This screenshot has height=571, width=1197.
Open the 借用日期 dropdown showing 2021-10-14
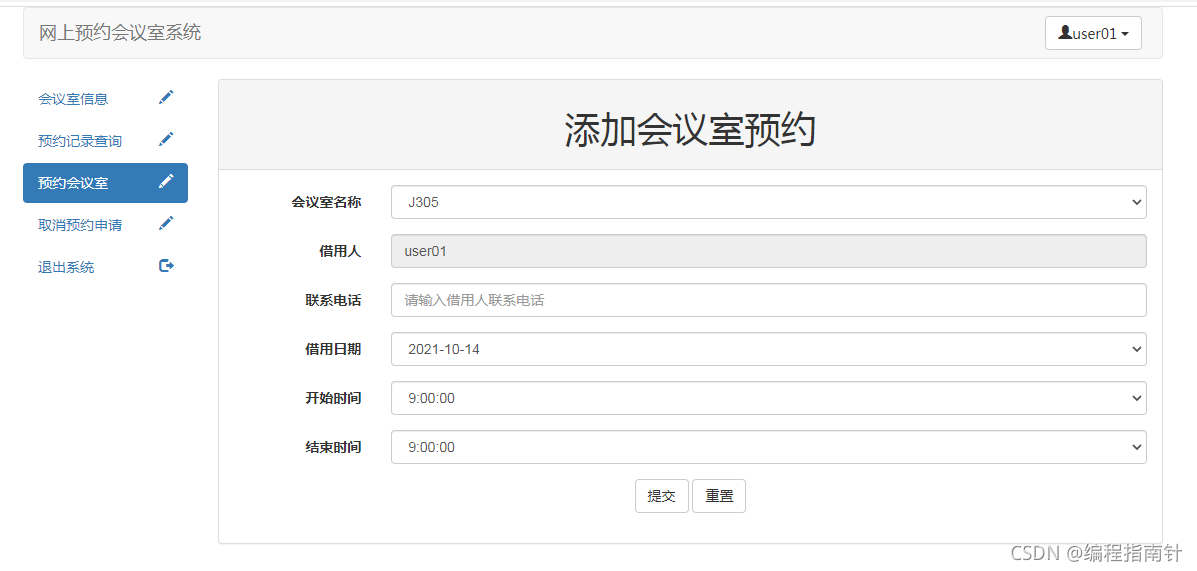coord(769,349)
